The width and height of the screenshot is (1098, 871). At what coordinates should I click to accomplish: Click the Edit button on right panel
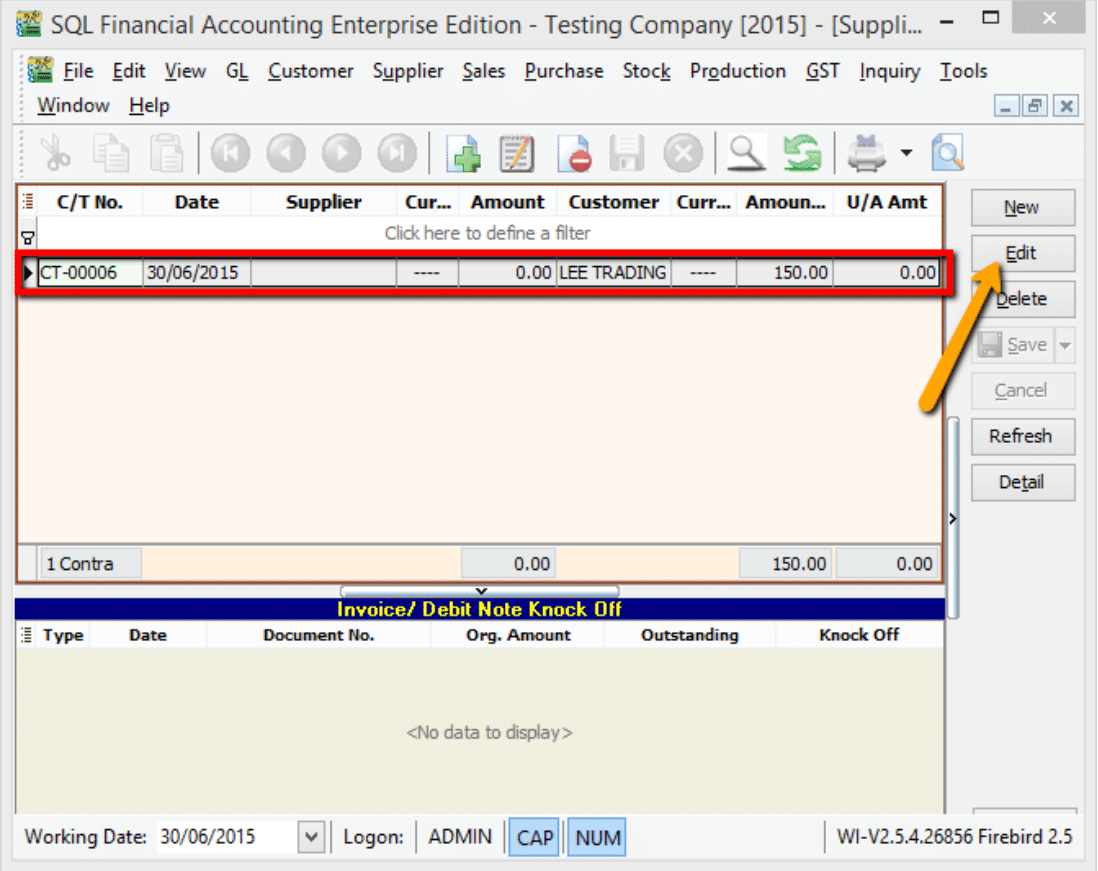click(x=1022, y=253)
